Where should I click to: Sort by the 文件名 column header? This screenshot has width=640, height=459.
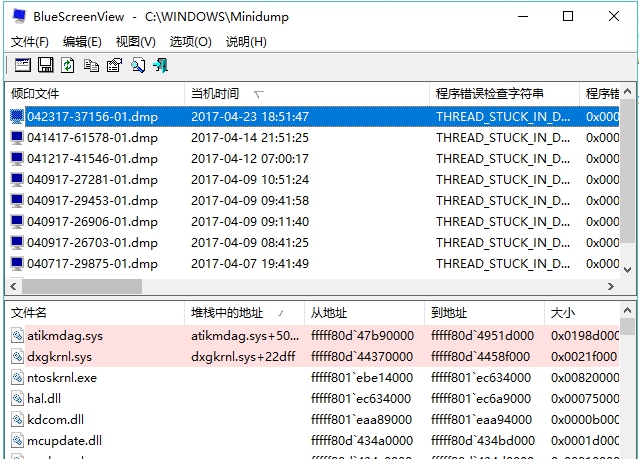[x=95, y=313]
